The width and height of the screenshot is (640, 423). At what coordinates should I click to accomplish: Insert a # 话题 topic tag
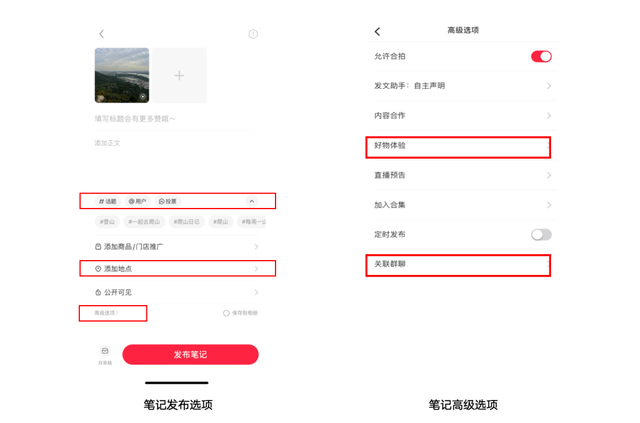point(108,201)
